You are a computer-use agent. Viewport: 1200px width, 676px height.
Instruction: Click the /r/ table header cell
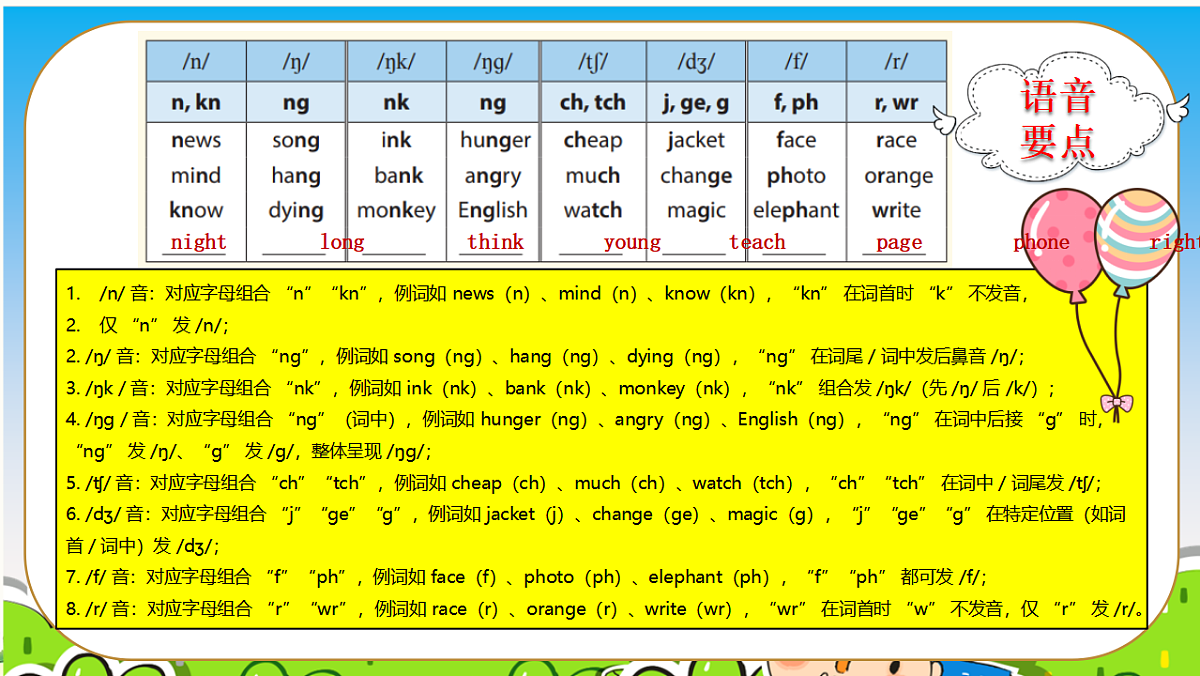[x=896, y=62]
